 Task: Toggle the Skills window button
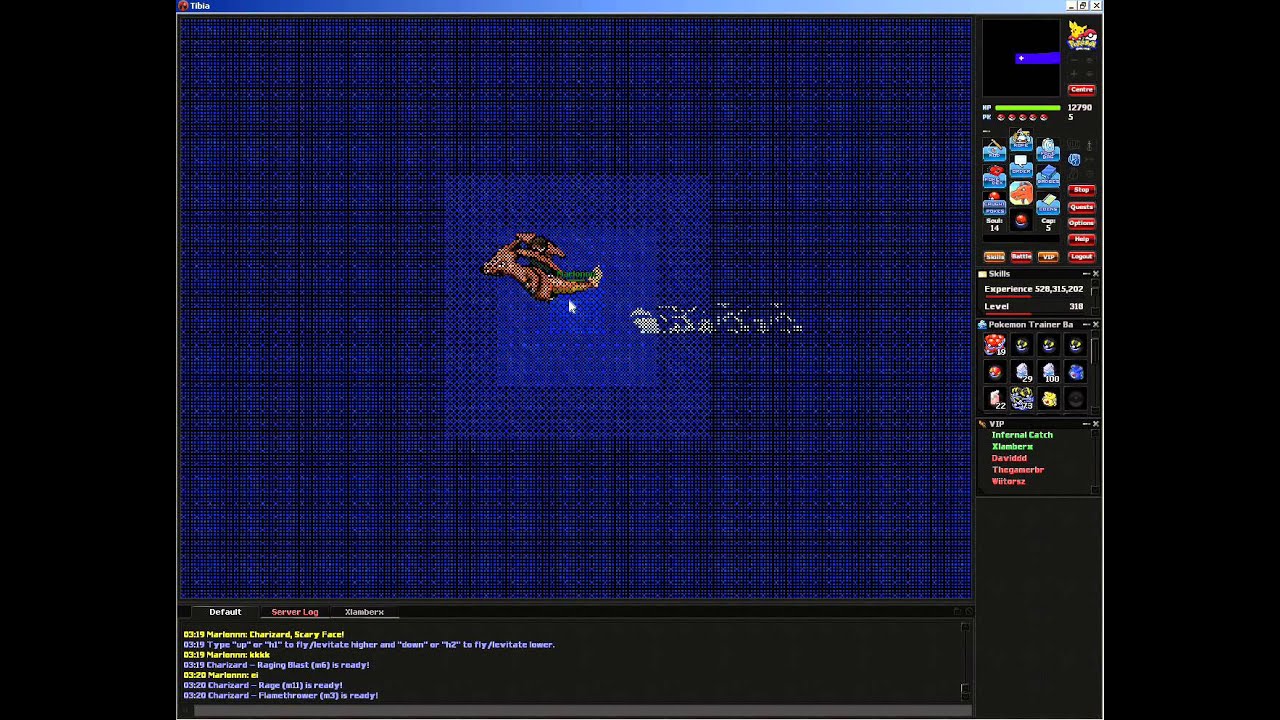[x=994, y=257]
